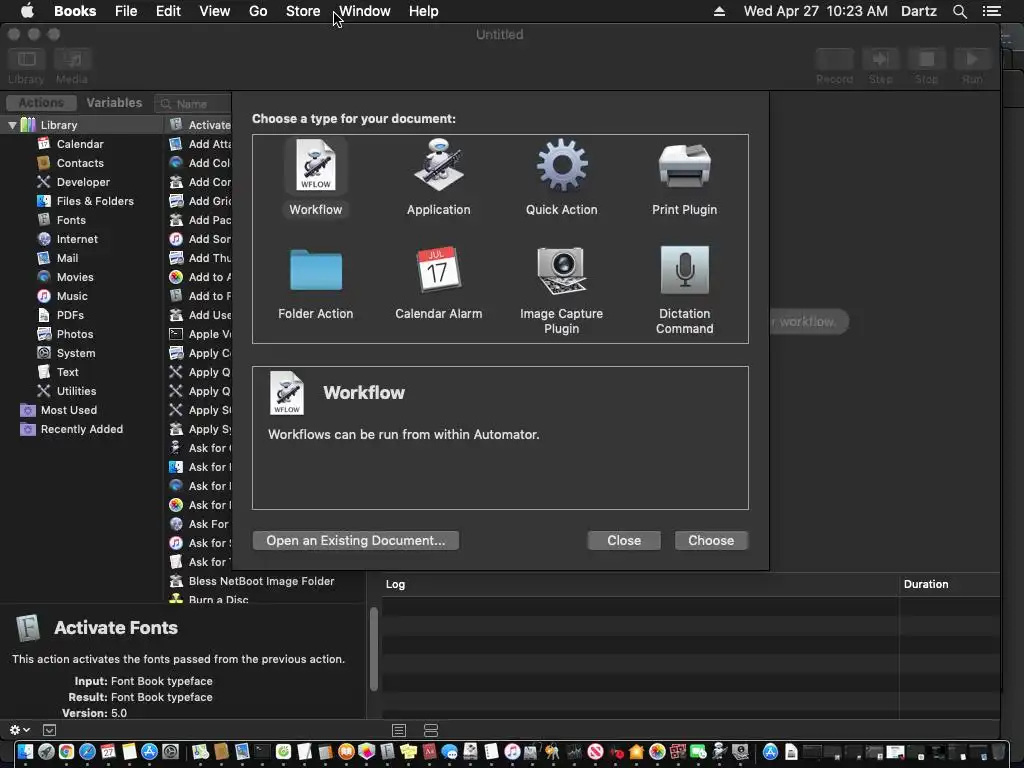Image resolution: width=1024 pixels, height=768 pixels.
Task: Show the variables view below workflow
Action: (431, 729)
